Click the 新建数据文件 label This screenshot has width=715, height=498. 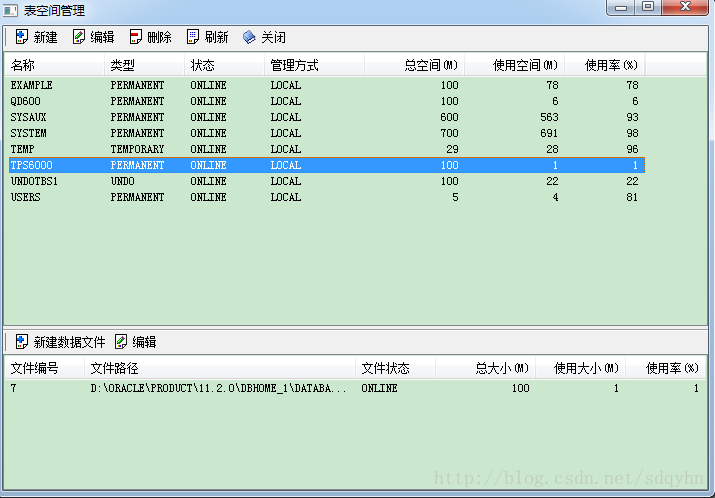[69, 342]
